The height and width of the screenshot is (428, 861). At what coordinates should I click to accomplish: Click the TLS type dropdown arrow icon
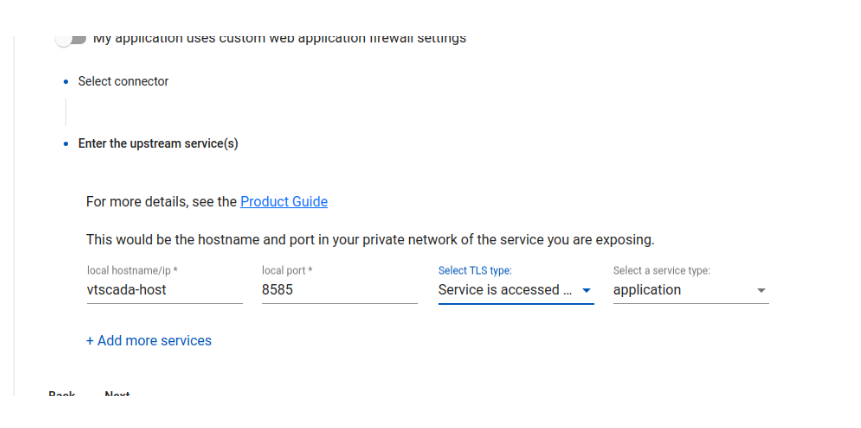coord(587,291)
